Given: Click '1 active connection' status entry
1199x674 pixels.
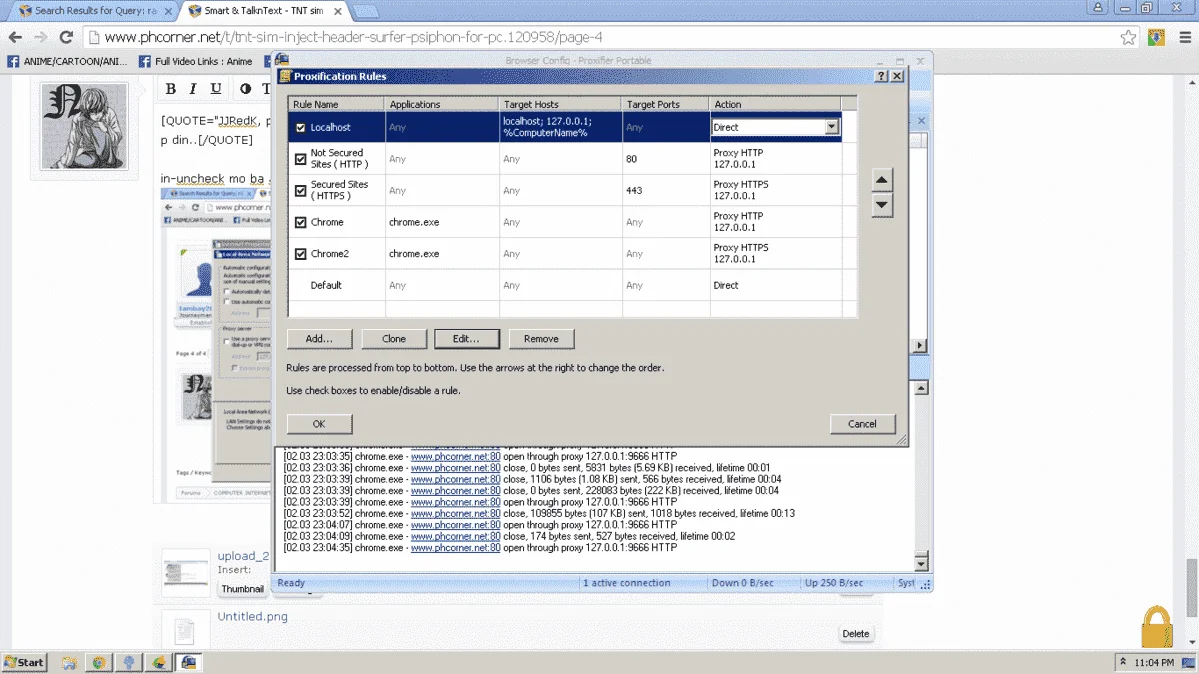Looking at the screenshot, I should 626,583.
